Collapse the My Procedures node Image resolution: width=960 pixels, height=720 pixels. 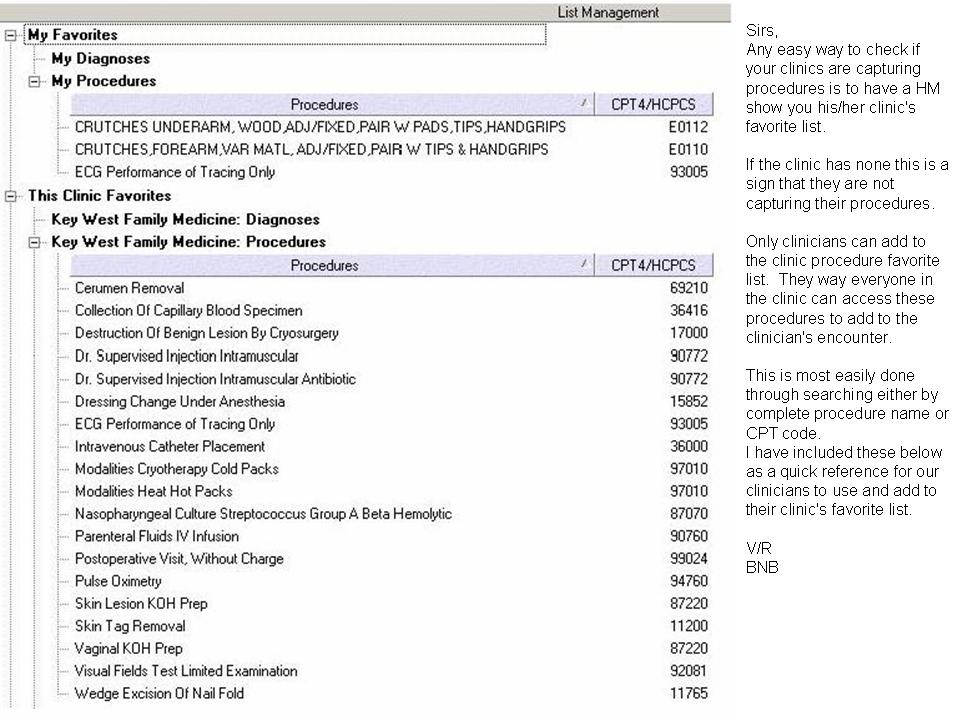pyautogui.click(x=35, y=81)
